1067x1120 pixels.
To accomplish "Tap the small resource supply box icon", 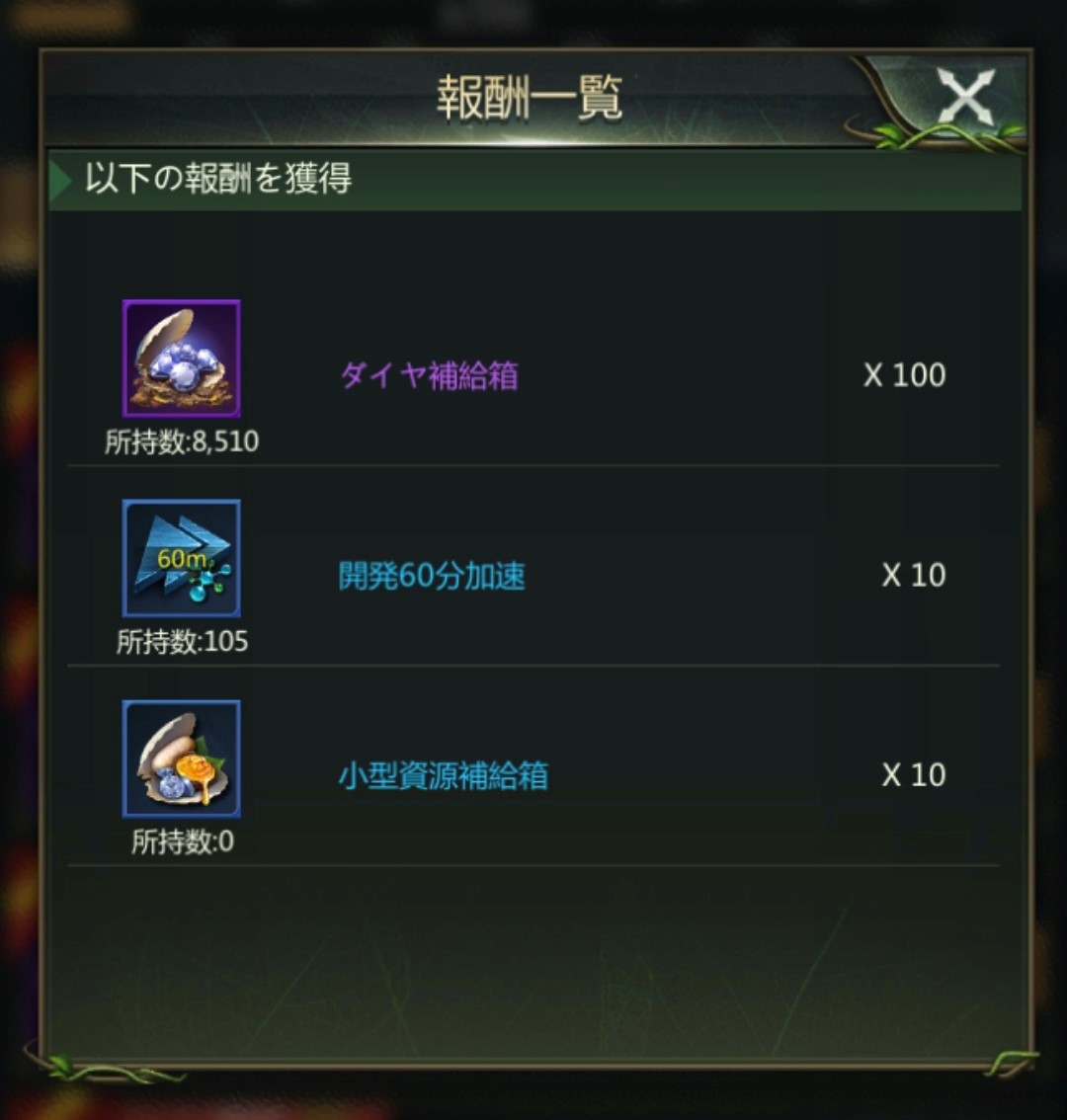I will 182,759.
